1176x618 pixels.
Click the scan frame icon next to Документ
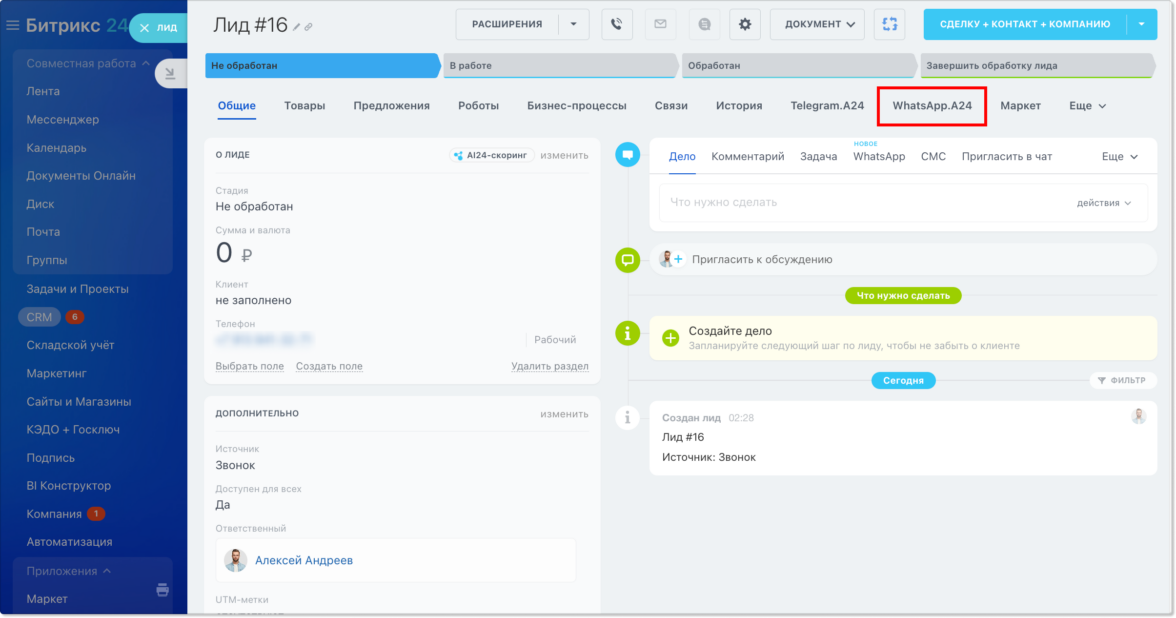tap(889, 24)
